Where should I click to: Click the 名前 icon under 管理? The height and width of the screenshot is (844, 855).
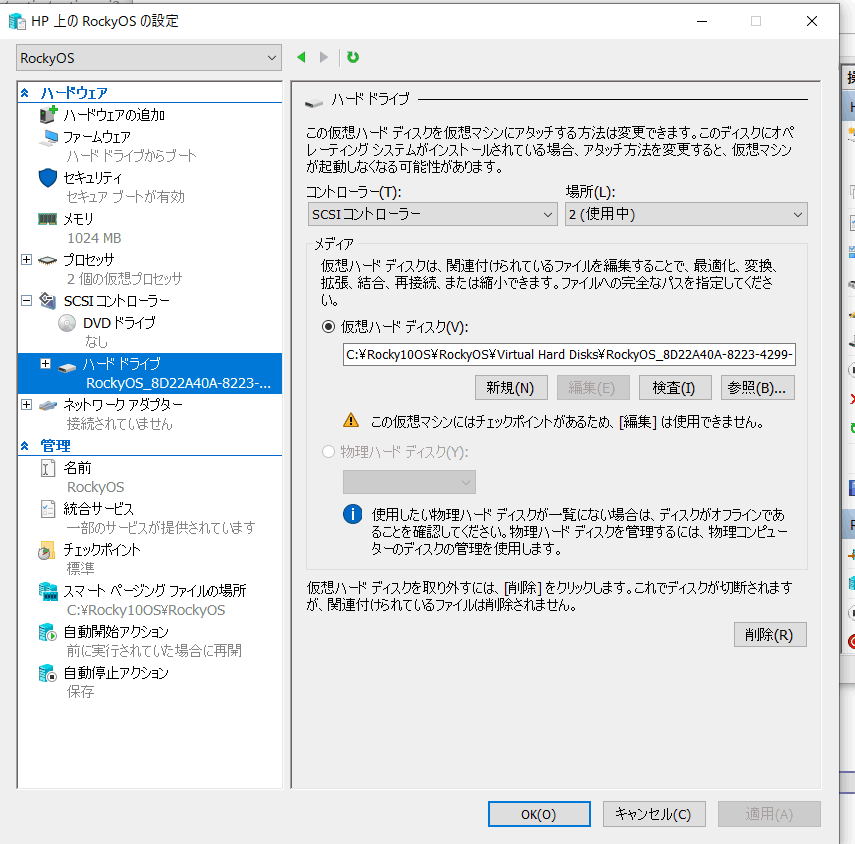pyautogui.click(x=48, y=468)
